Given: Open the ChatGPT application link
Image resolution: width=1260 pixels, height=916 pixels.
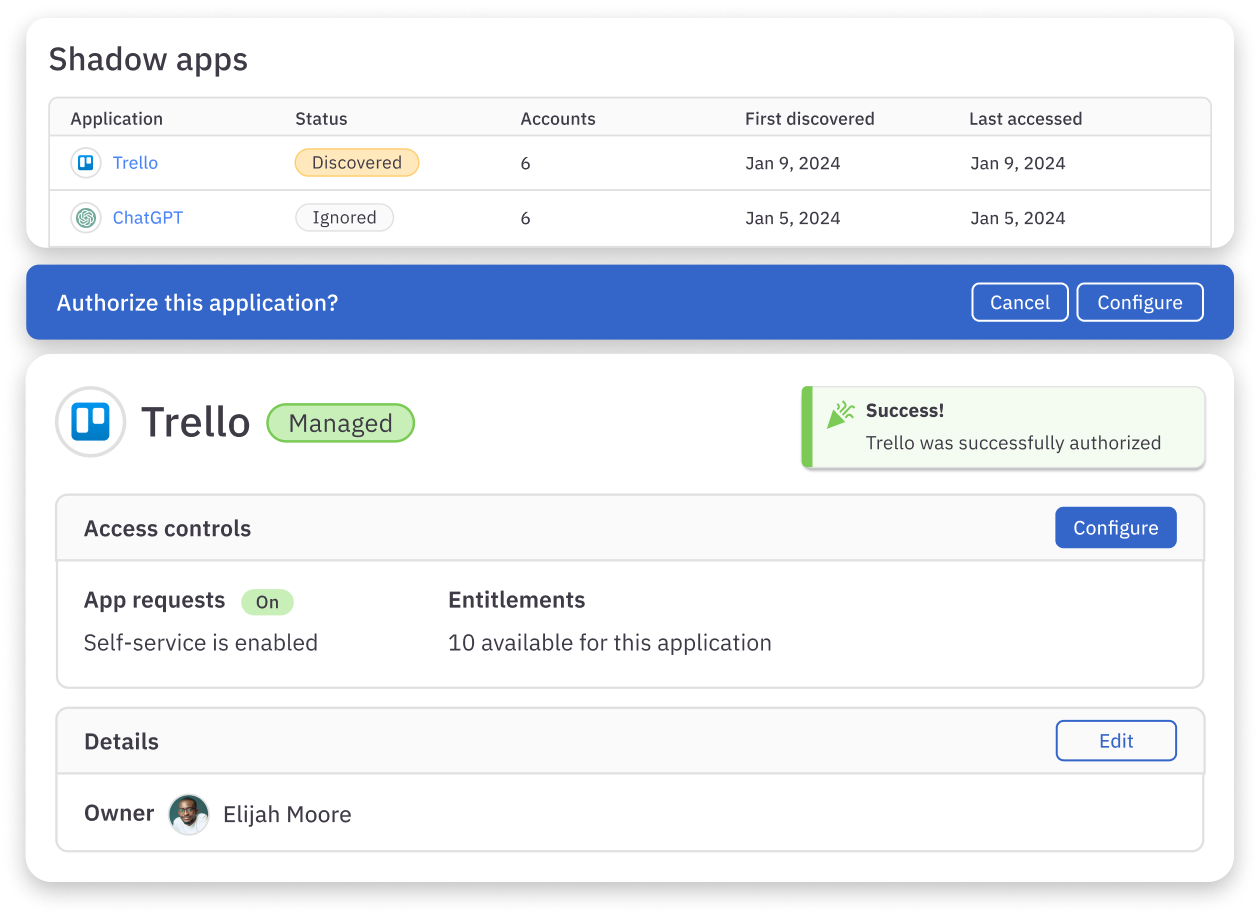Looking at the screenshot, I should pos(147,218).
